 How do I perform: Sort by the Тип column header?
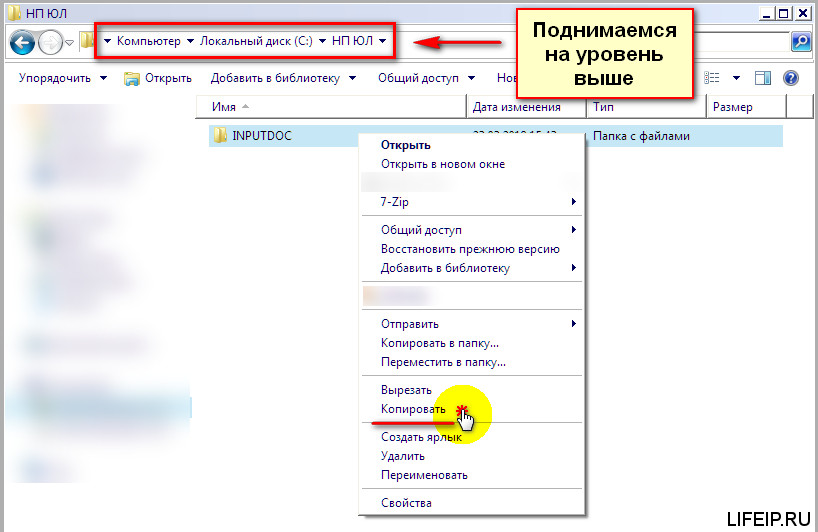coord(647,107)
